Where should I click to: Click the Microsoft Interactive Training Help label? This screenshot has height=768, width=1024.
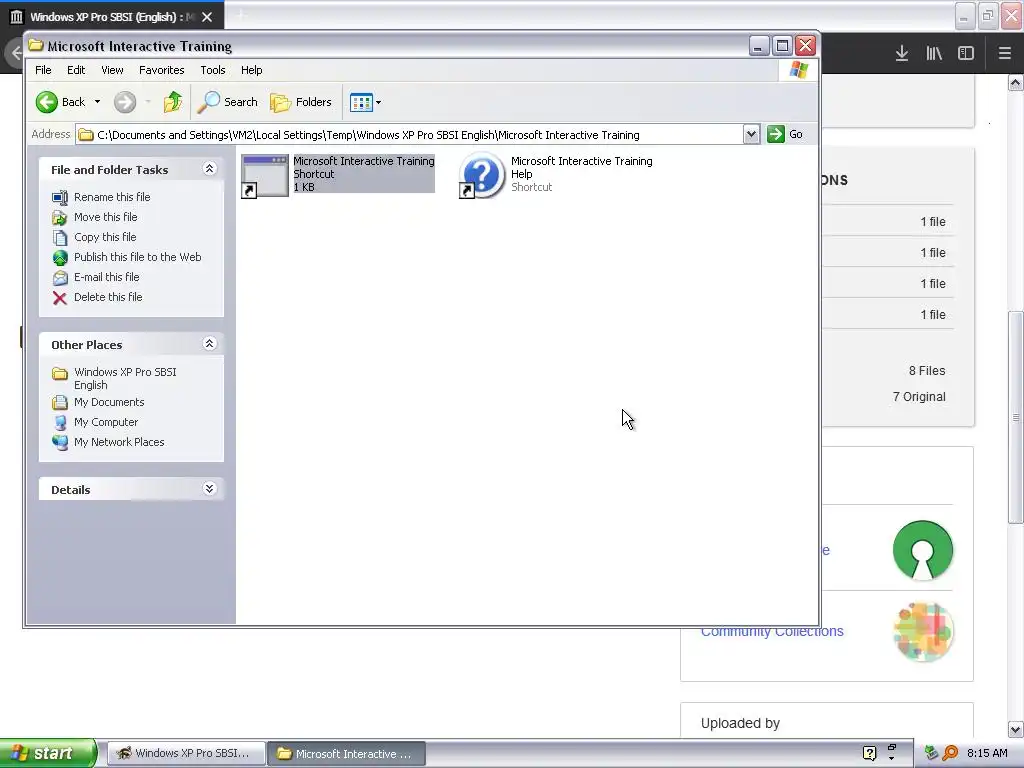[x=581, y=167]
